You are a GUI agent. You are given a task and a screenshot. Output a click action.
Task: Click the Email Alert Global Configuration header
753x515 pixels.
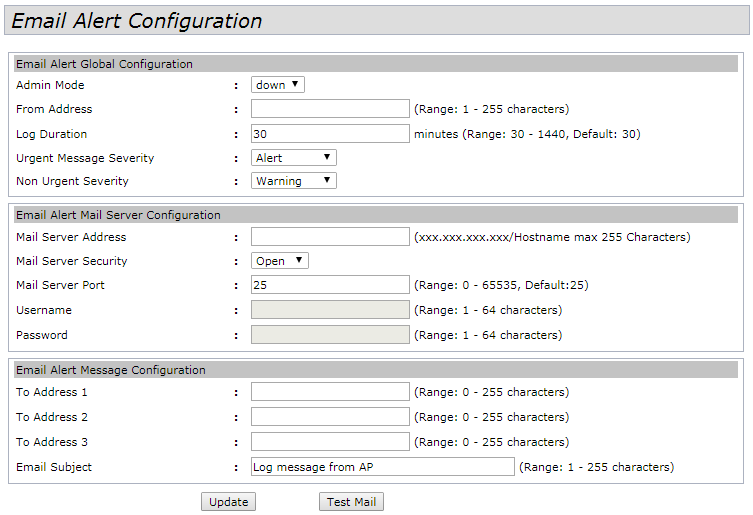(x=105, y=64)
